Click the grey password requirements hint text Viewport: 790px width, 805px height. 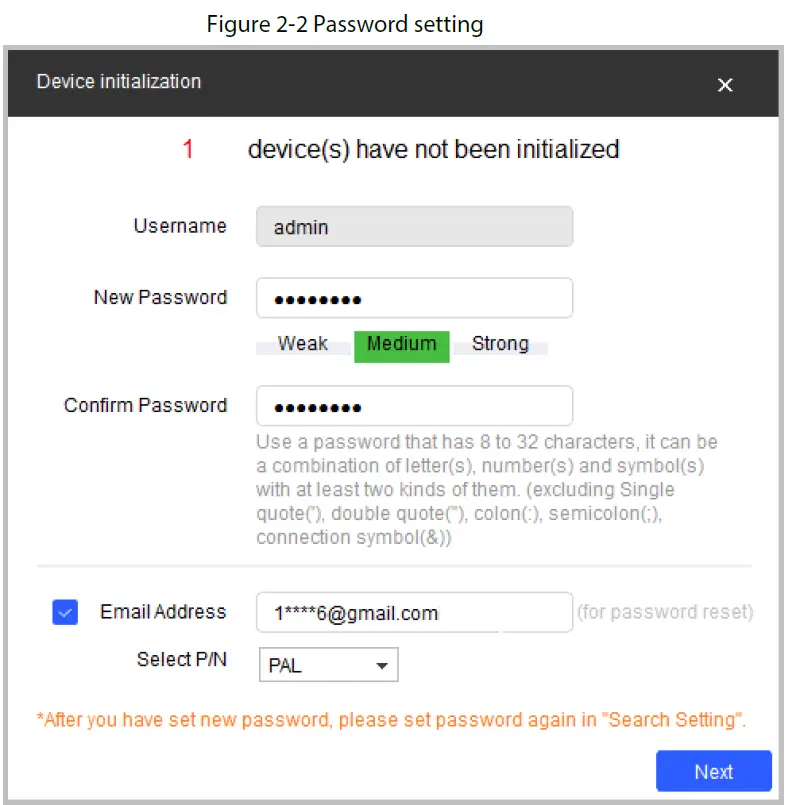click(x=487, y=490)
